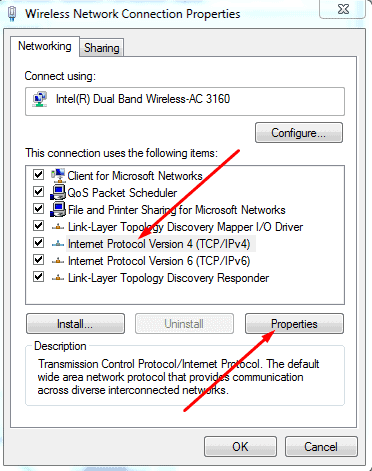This screenshot has width=372, height=471.
Task: Switch to the Sharing tab
Action: click(x=102, y=48)
